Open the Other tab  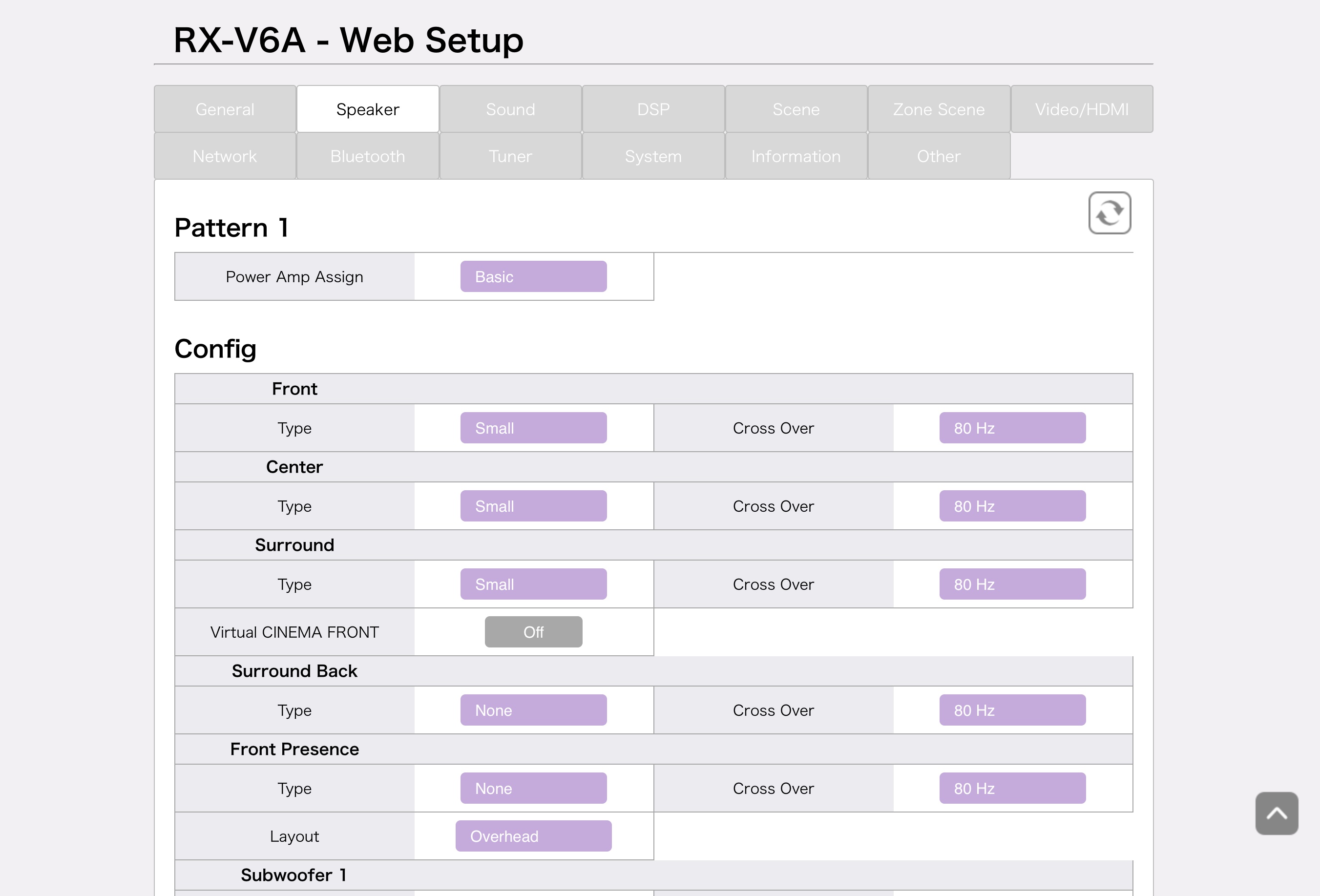pos(939,156)
